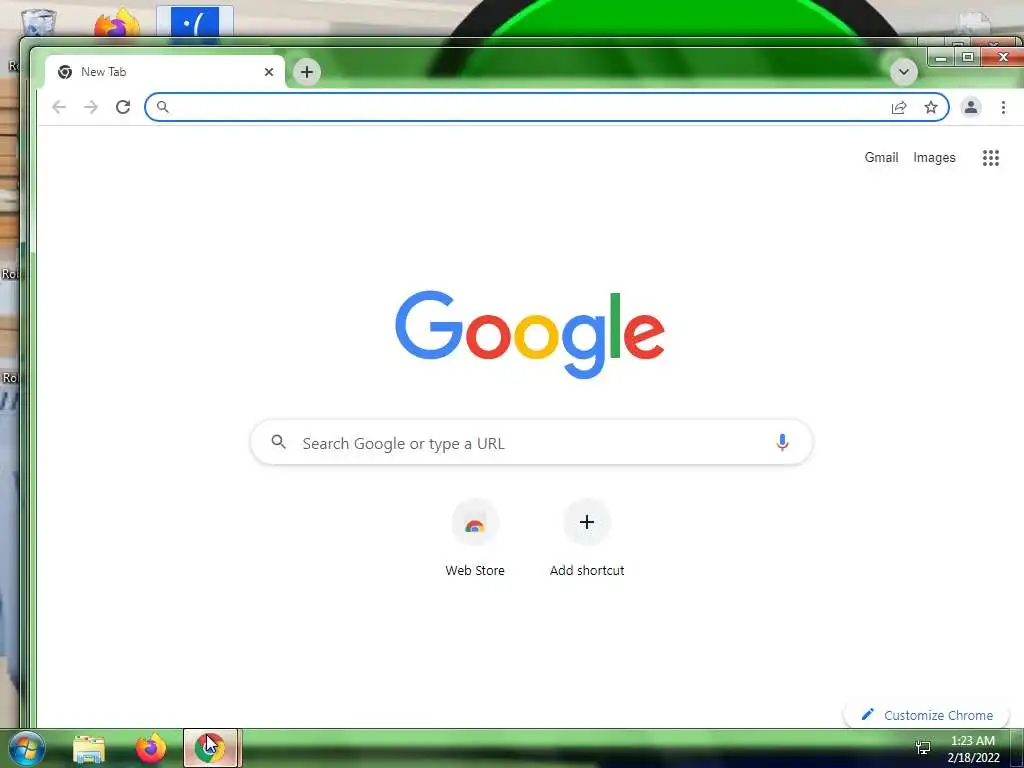The width and height of the screenshot is (1024, 768).
Task: Open the Images link
Action: point(934,157)
